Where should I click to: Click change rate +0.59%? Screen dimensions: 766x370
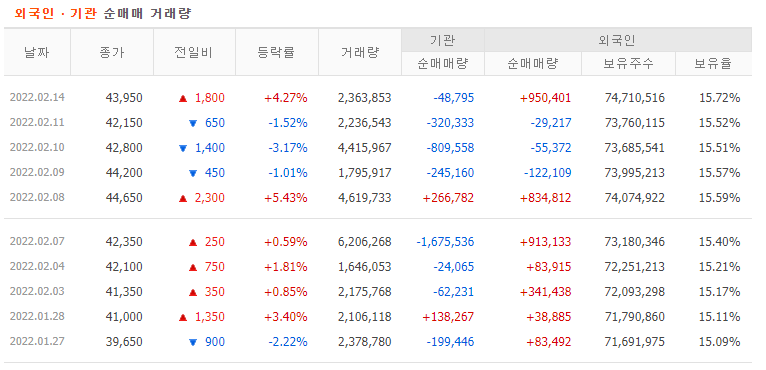[x=286, y=241]
